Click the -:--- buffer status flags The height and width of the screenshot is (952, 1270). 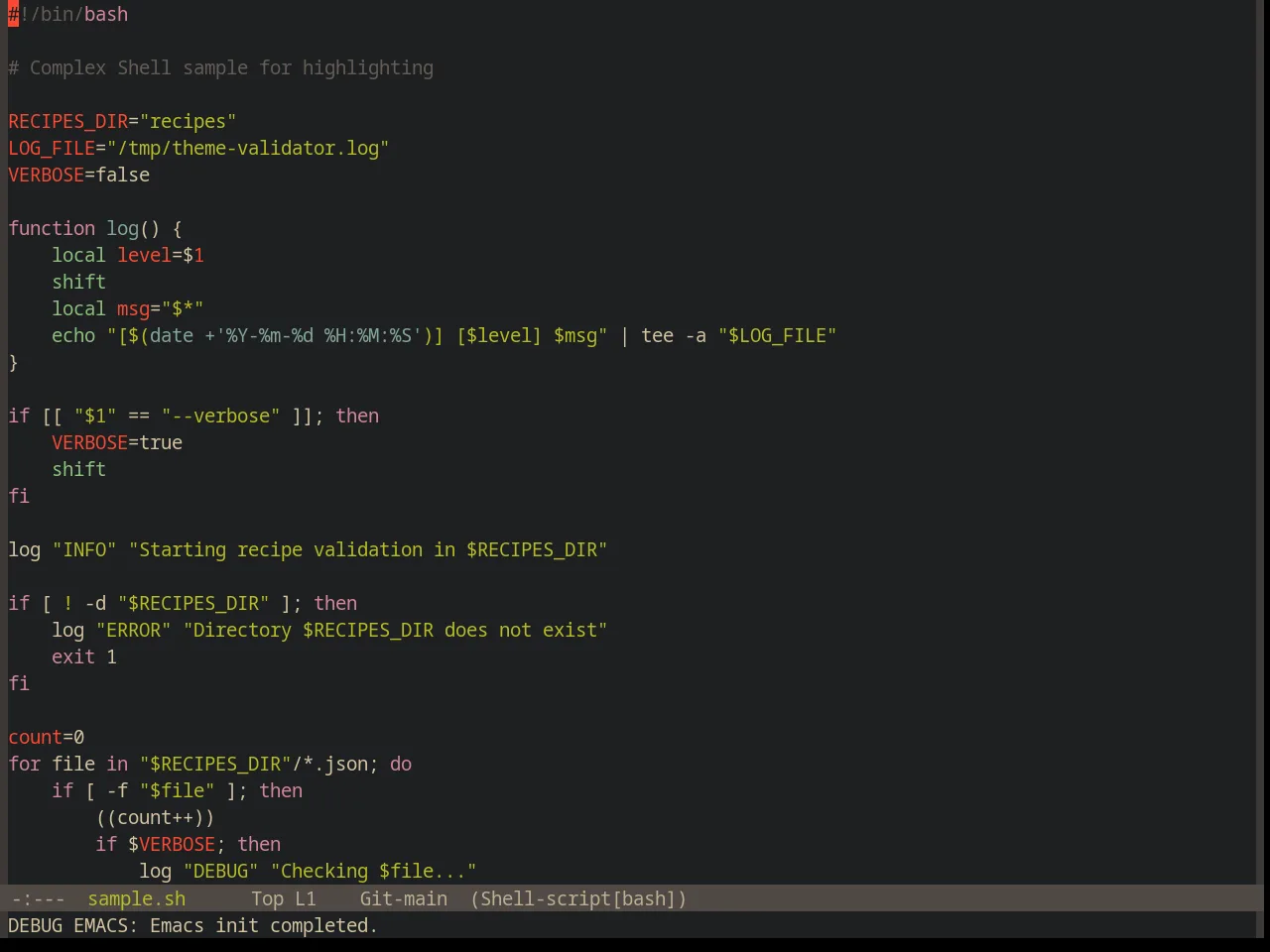click(38, 898)
